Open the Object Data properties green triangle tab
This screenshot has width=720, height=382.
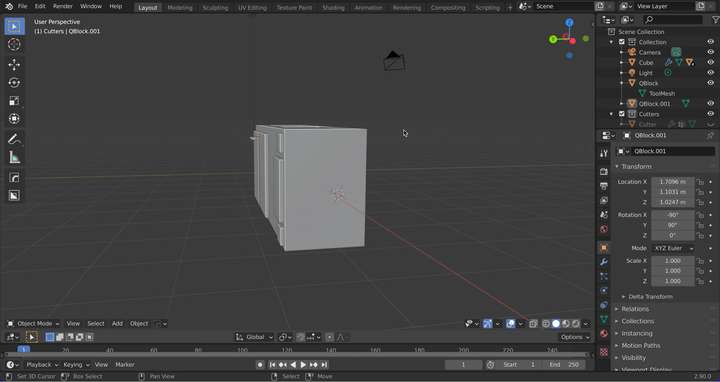point(604,319)
